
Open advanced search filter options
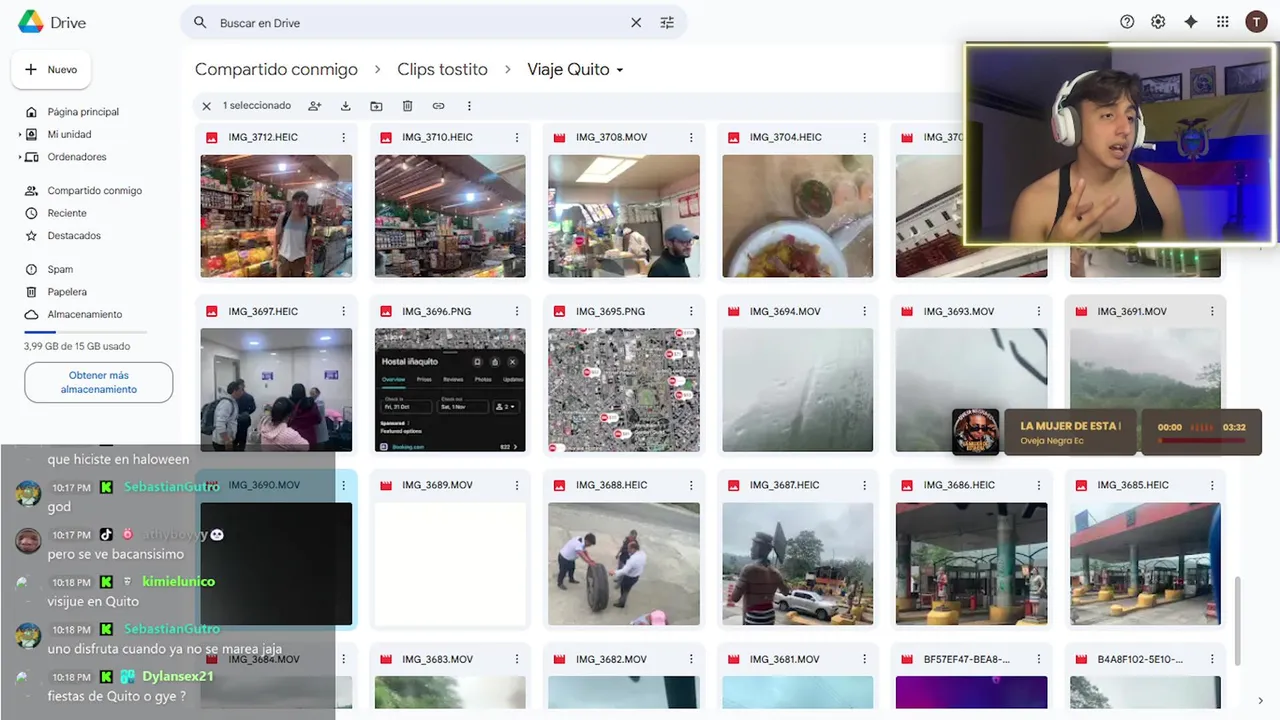coord(667,22)
